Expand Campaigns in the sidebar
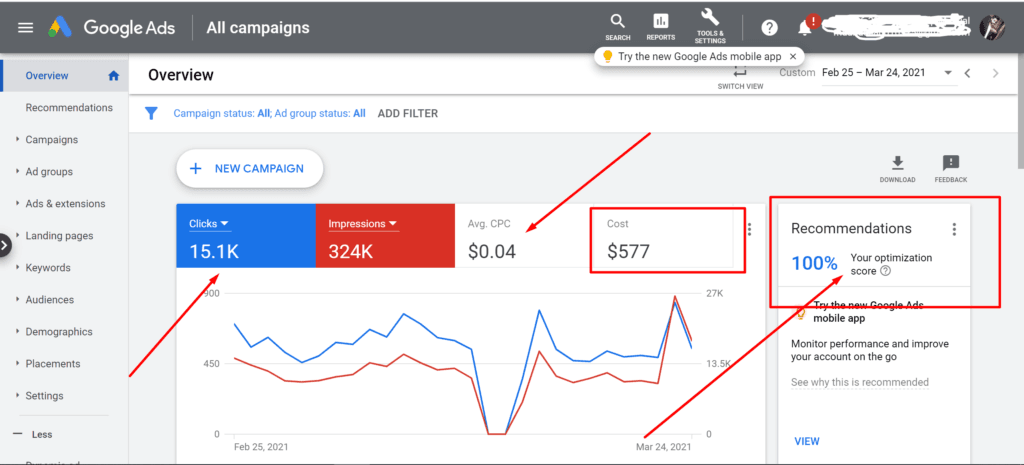Image resolution: width=1024 pixels, height=465 pixels. tap(52, 140)
